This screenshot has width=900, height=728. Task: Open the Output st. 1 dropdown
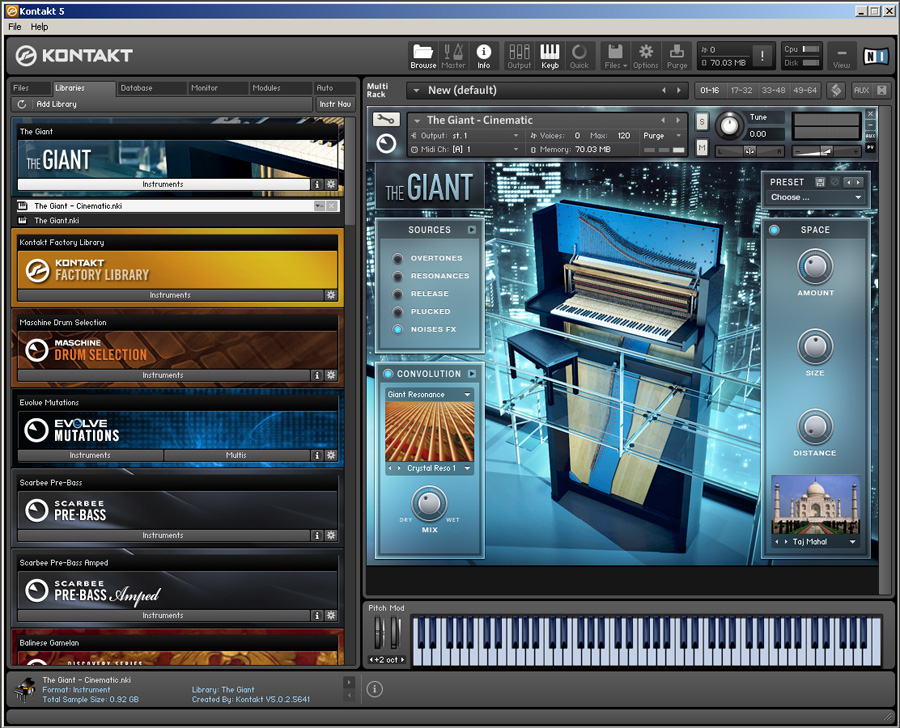(465, 135)
